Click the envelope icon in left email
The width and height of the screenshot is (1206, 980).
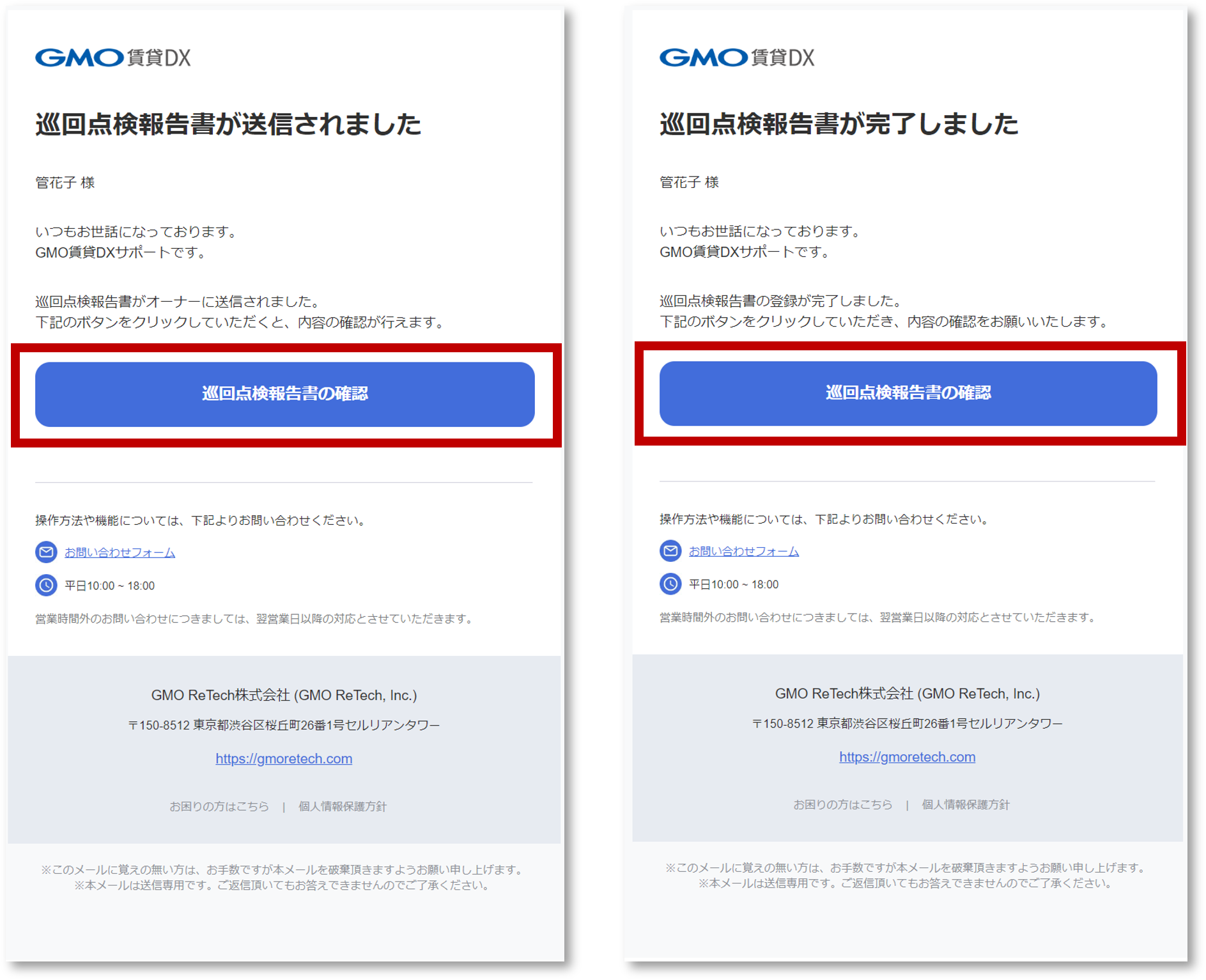(46, 552)
